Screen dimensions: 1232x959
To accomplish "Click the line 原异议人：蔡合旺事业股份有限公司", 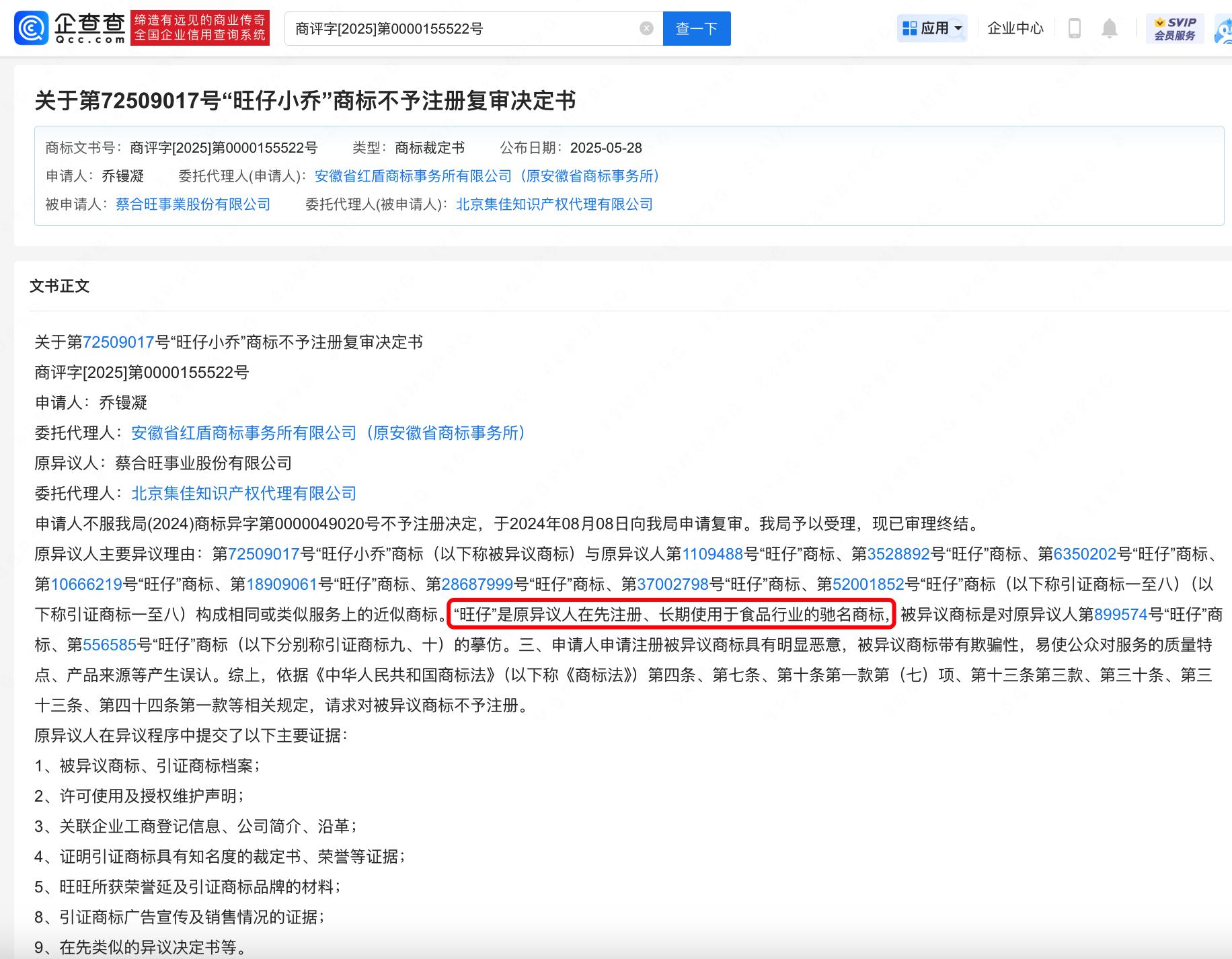I will (x=163, y=463).
